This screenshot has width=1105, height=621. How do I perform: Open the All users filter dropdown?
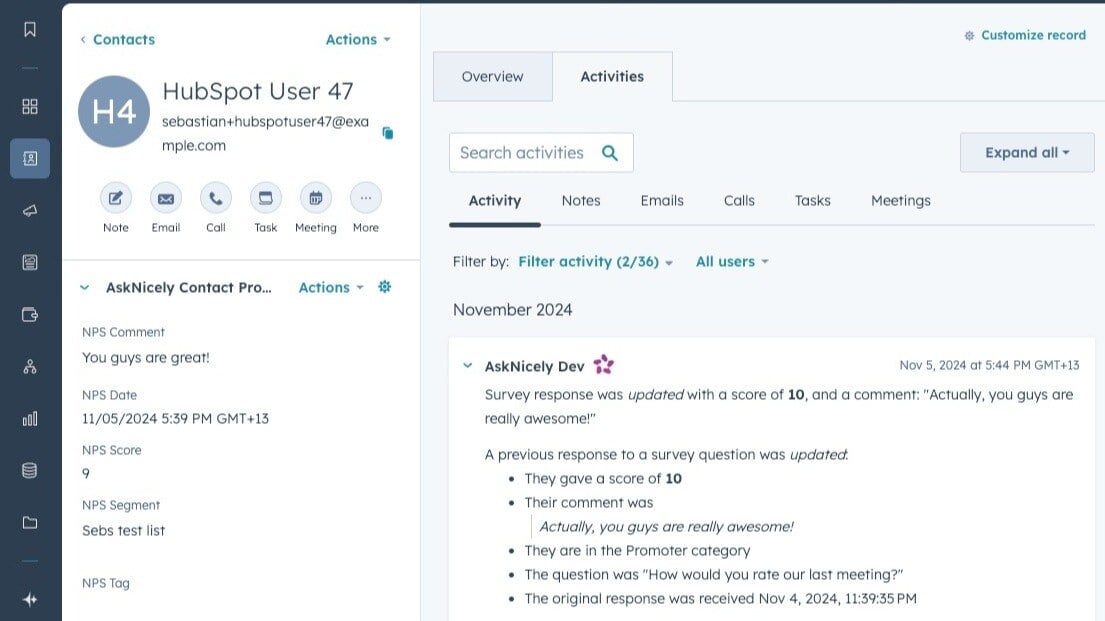point(732,262)
